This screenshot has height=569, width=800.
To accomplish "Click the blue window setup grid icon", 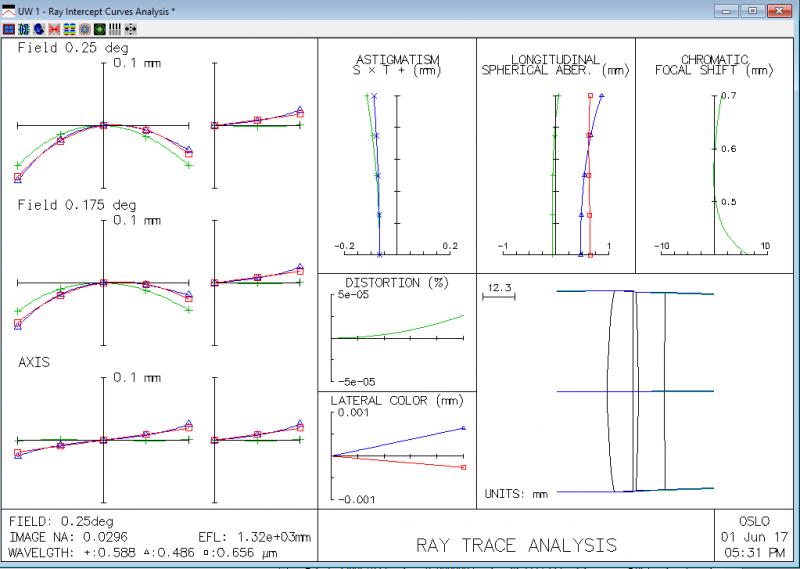I will 9,29.
